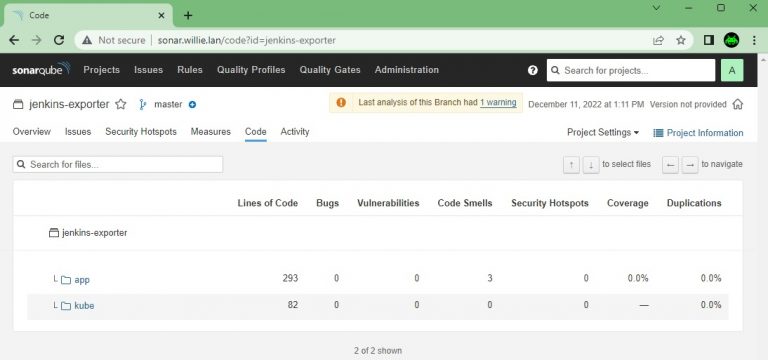Open a new browser tab

[x=188, y=15]
